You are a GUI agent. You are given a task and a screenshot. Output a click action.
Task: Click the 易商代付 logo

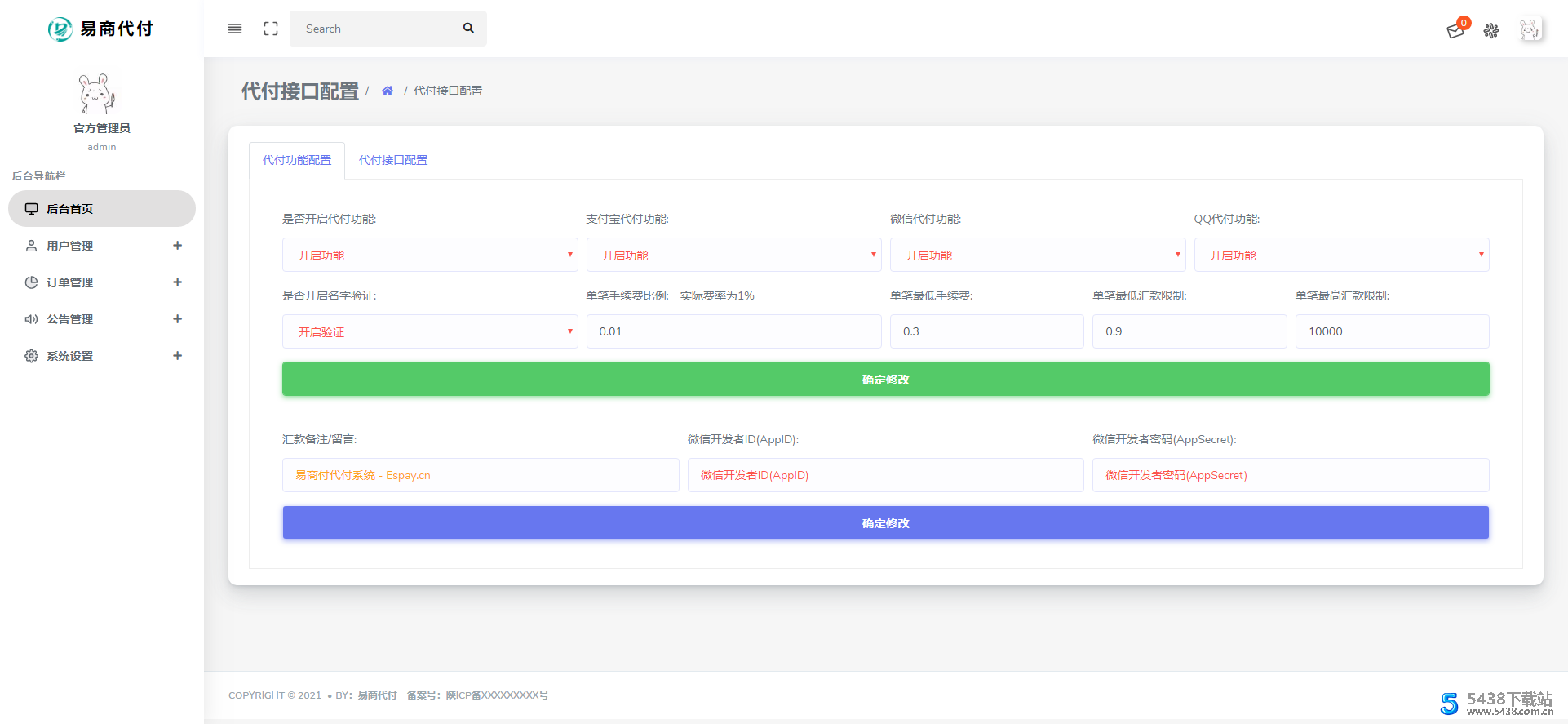coord(101,29)
